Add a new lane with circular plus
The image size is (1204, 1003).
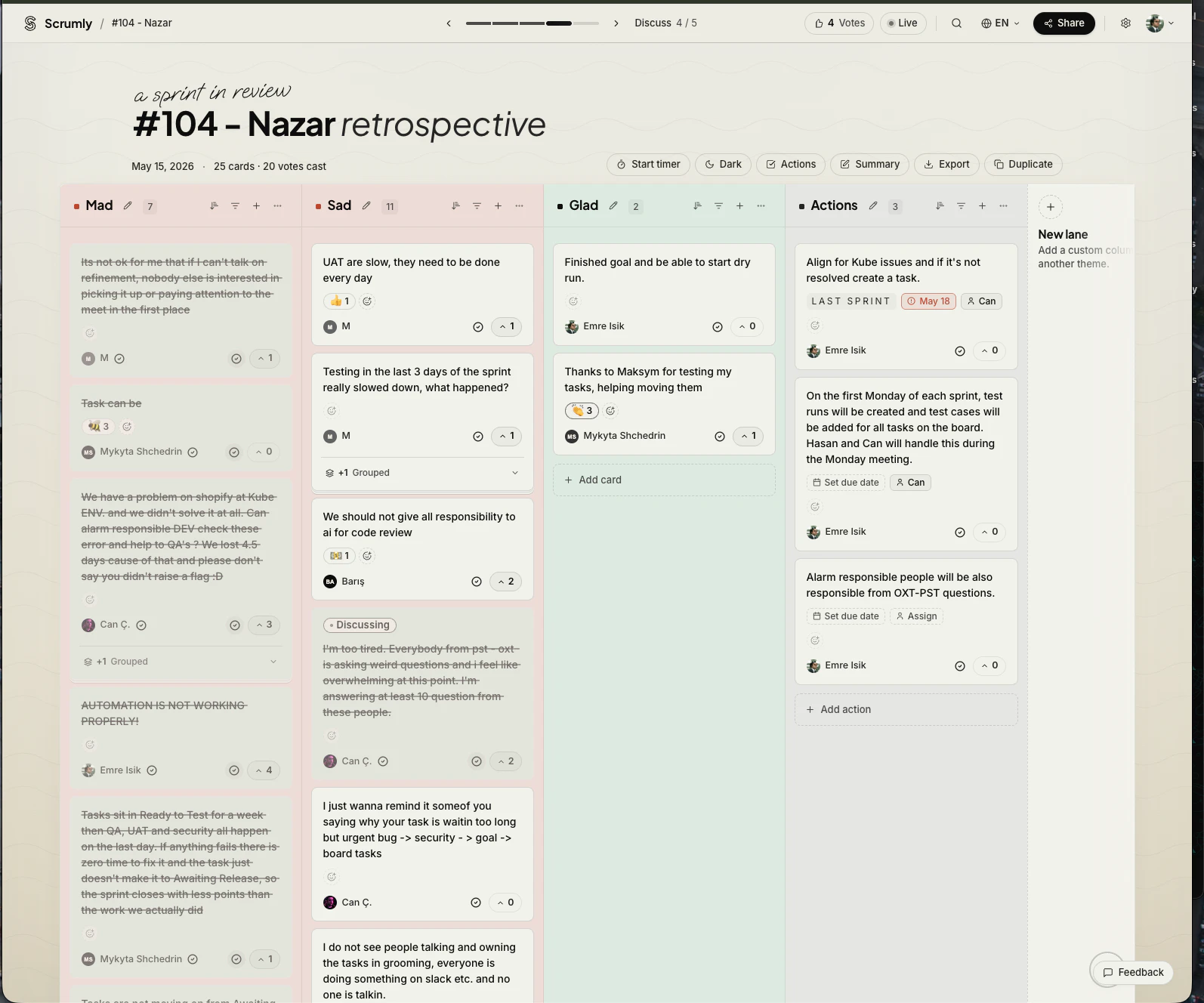click(x=1050, y=207)
